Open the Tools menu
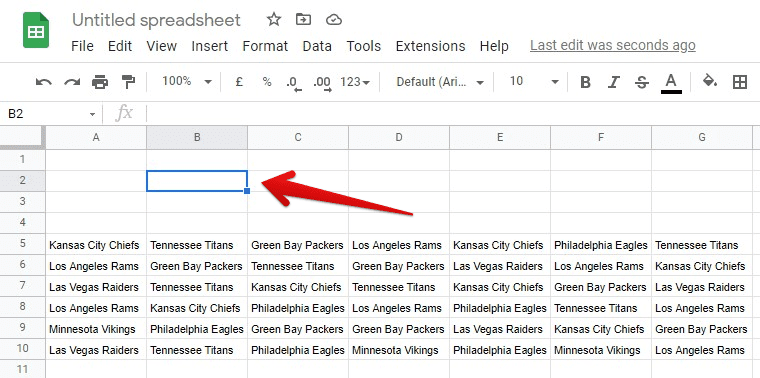The image size is (760, 378). point(364,46)
